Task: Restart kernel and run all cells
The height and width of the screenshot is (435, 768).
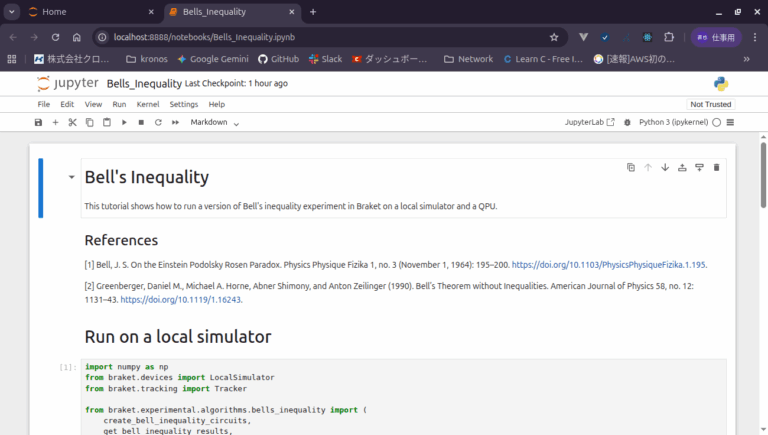Action: (175, 122)
